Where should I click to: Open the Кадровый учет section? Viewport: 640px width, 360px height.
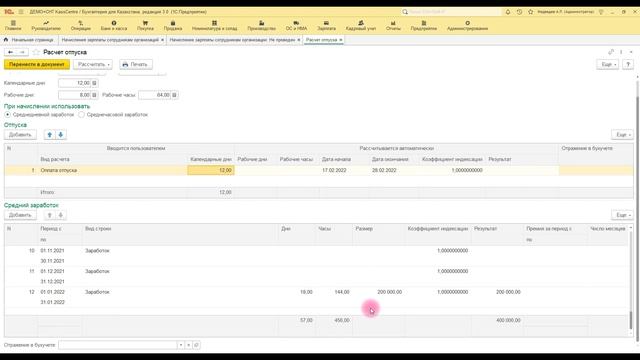point(360,26)
